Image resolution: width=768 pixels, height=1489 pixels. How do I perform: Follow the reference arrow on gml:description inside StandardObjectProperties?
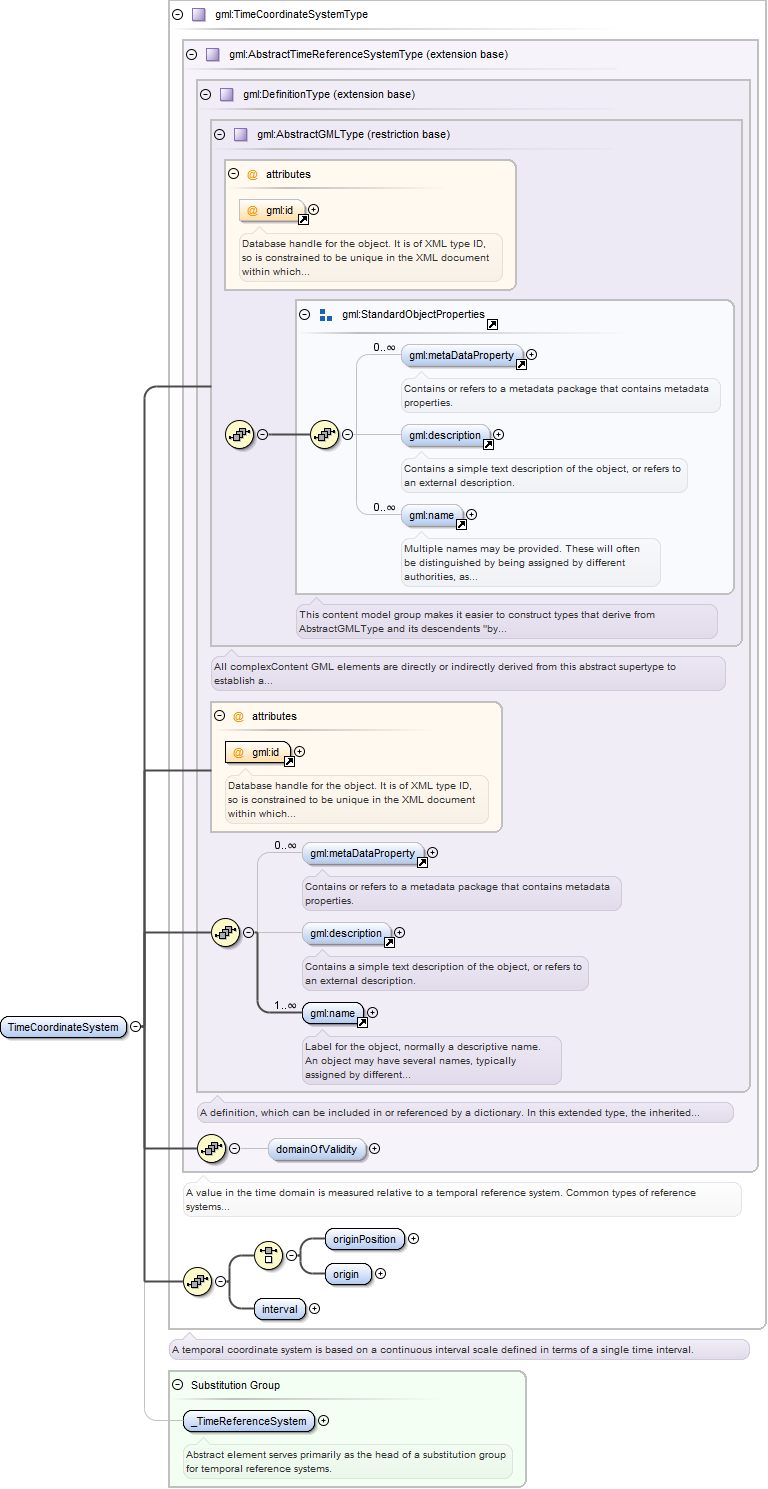tap(488, 445)
